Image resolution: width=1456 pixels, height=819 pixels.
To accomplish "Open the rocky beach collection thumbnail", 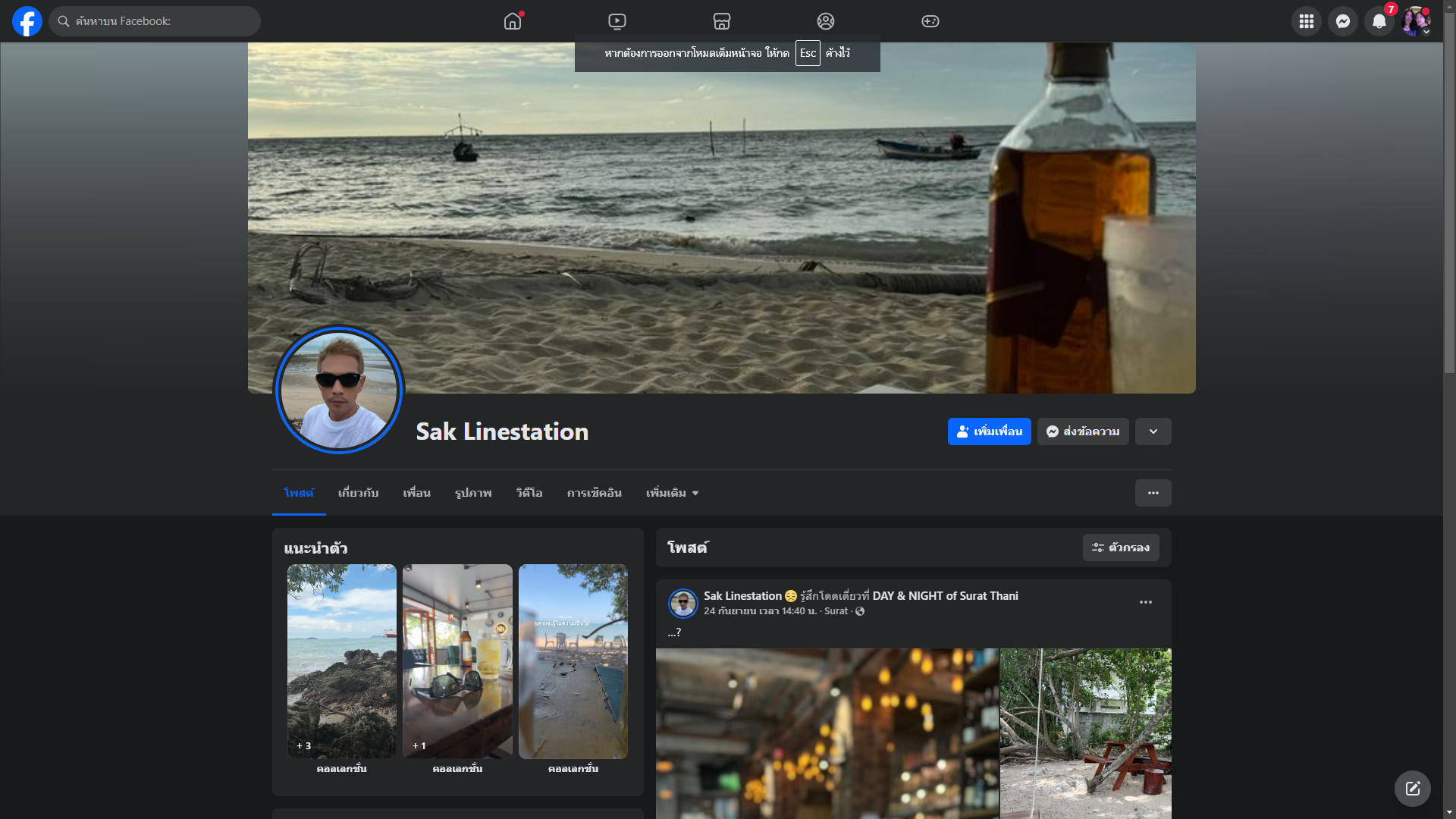I will coord(342,661).
